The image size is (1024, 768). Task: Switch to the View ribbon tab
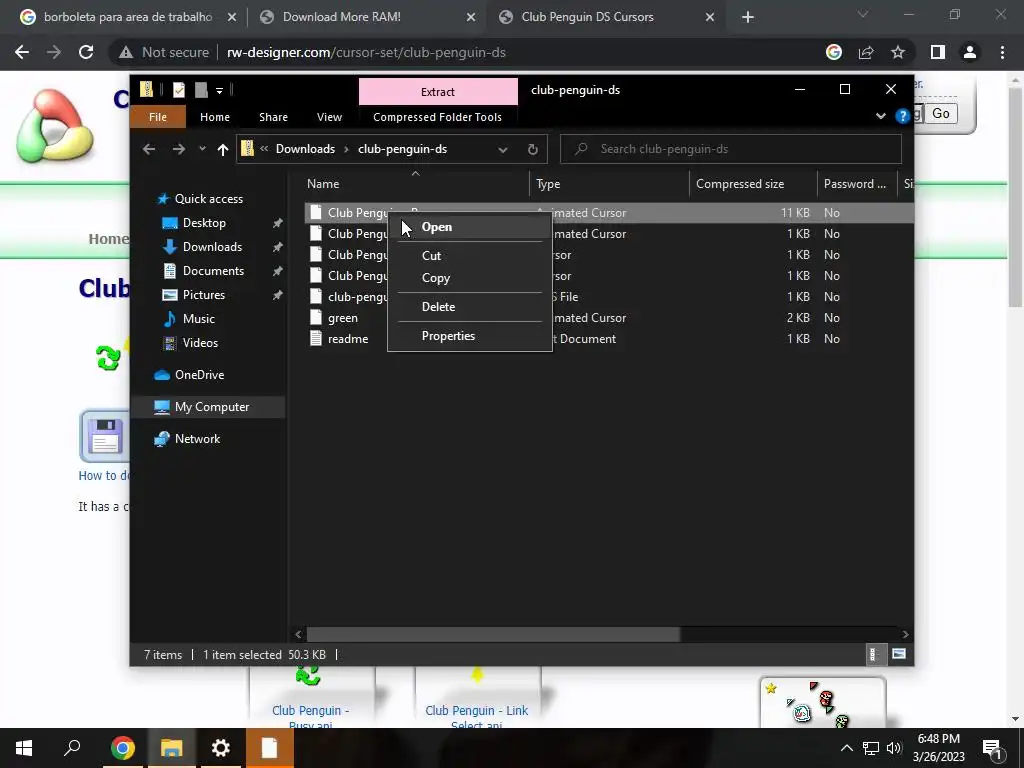tap(329, 117)
